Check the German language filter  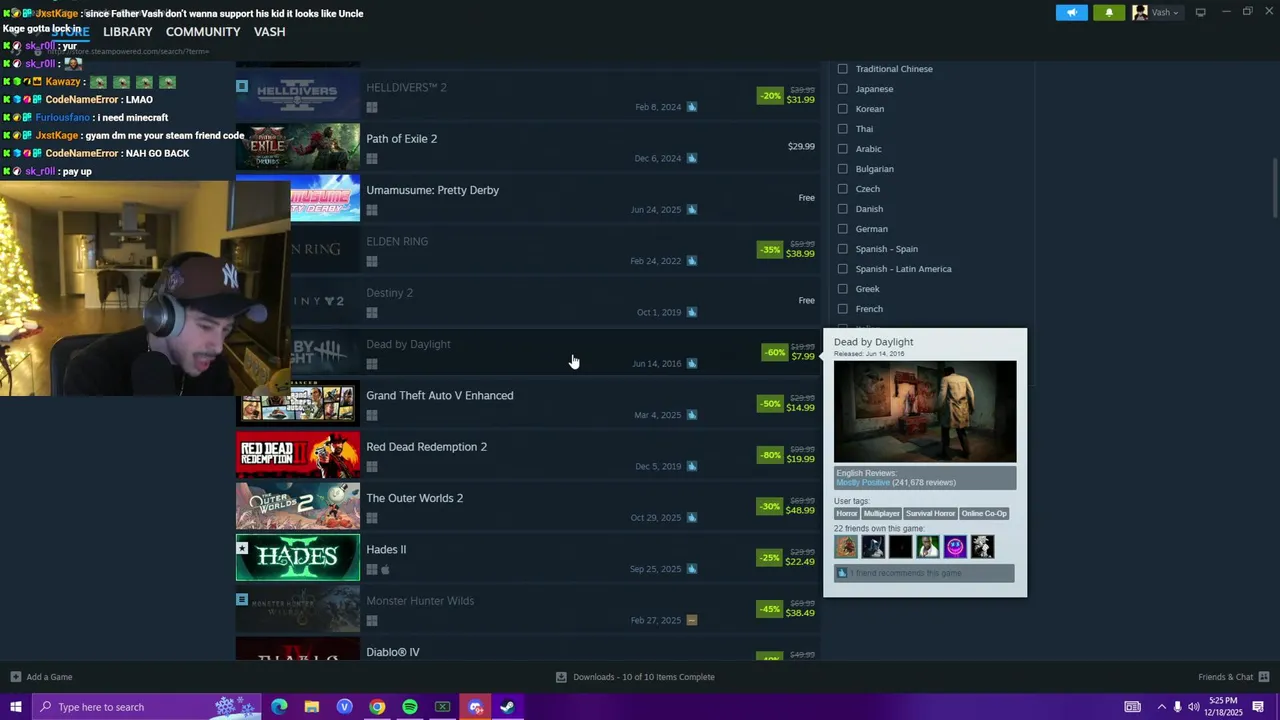[842, 229]
